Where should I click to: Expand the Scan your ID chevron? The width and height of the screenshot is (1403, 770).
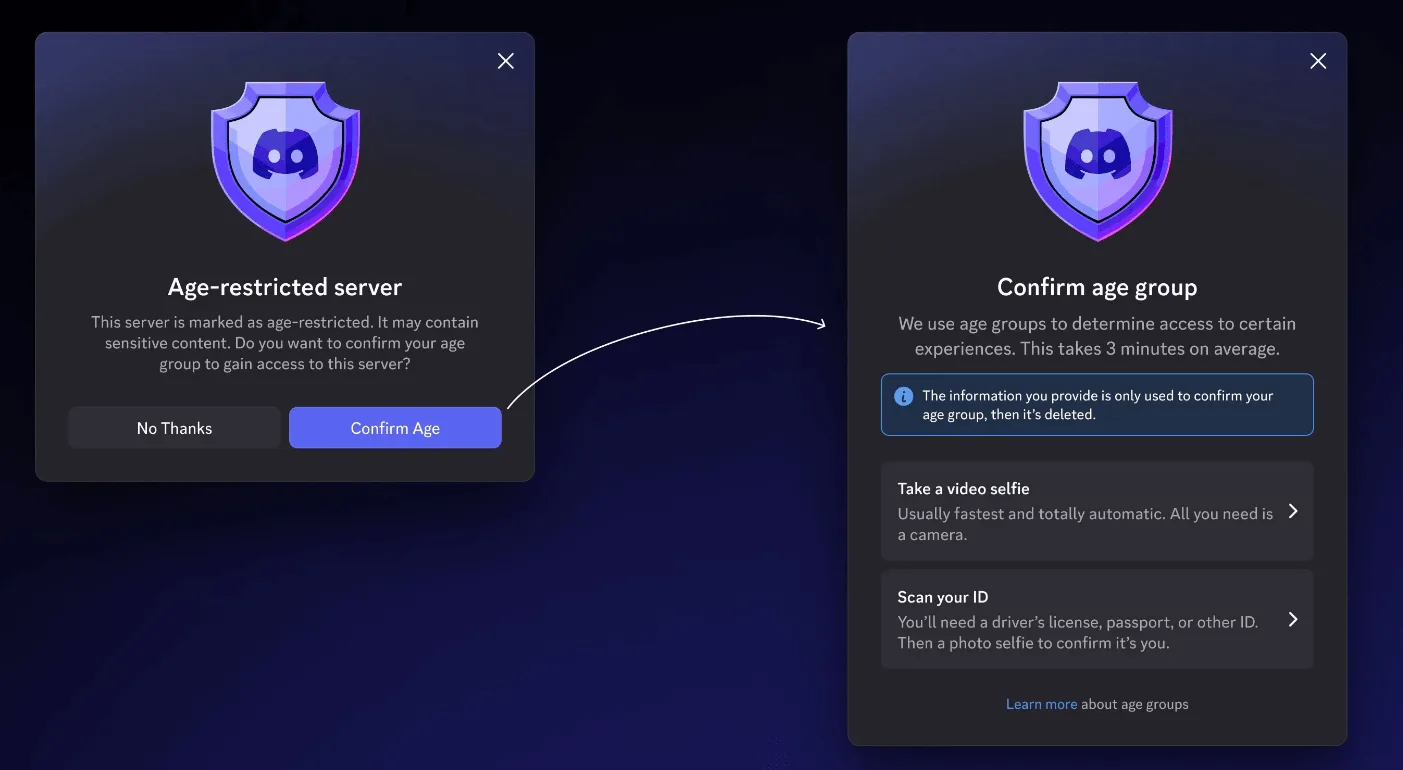1292,619
